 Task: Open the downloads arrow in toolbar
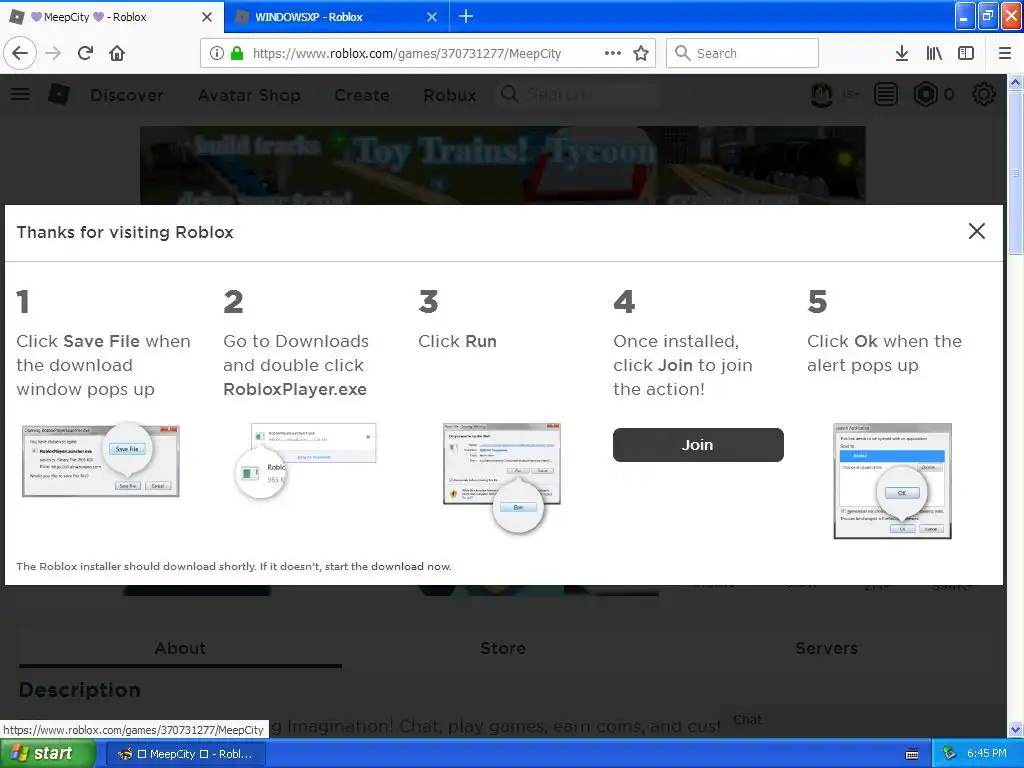tap(902, 53)
